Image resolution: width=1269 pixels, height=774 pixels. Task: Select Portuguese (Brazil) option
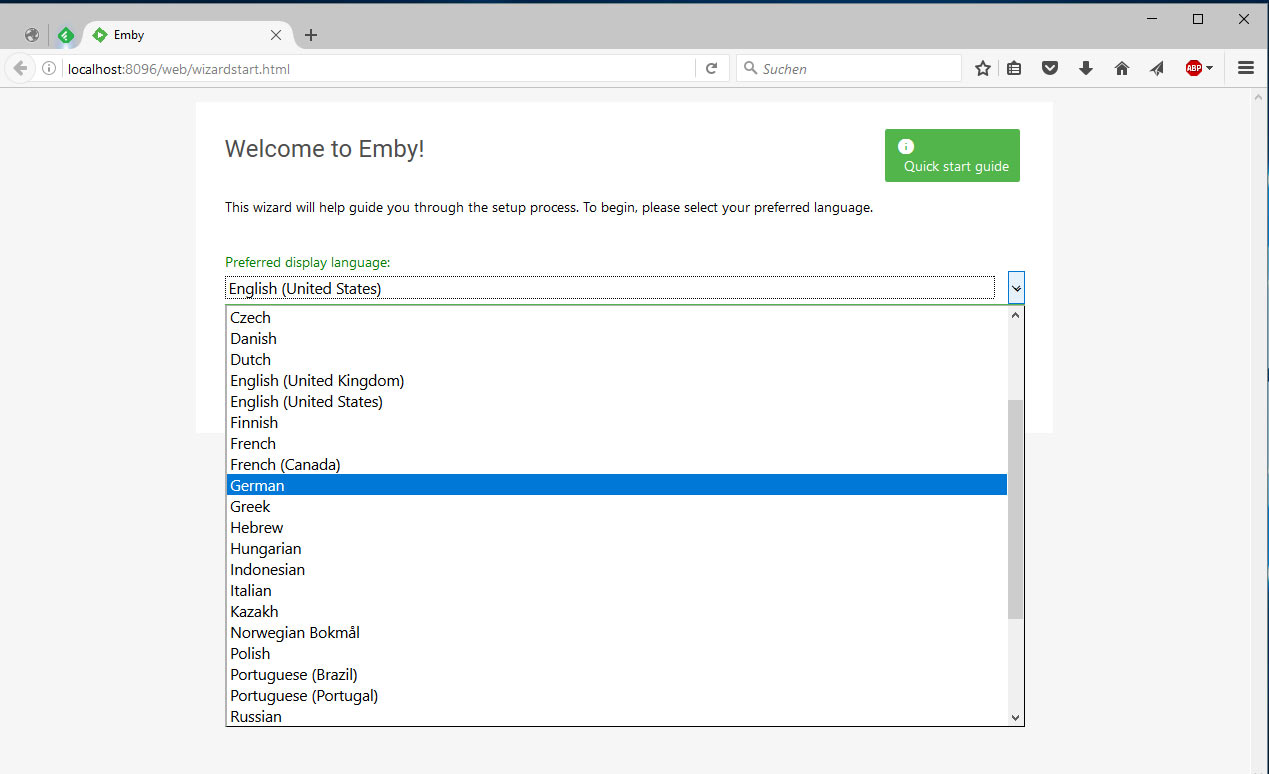pos(617,674)
